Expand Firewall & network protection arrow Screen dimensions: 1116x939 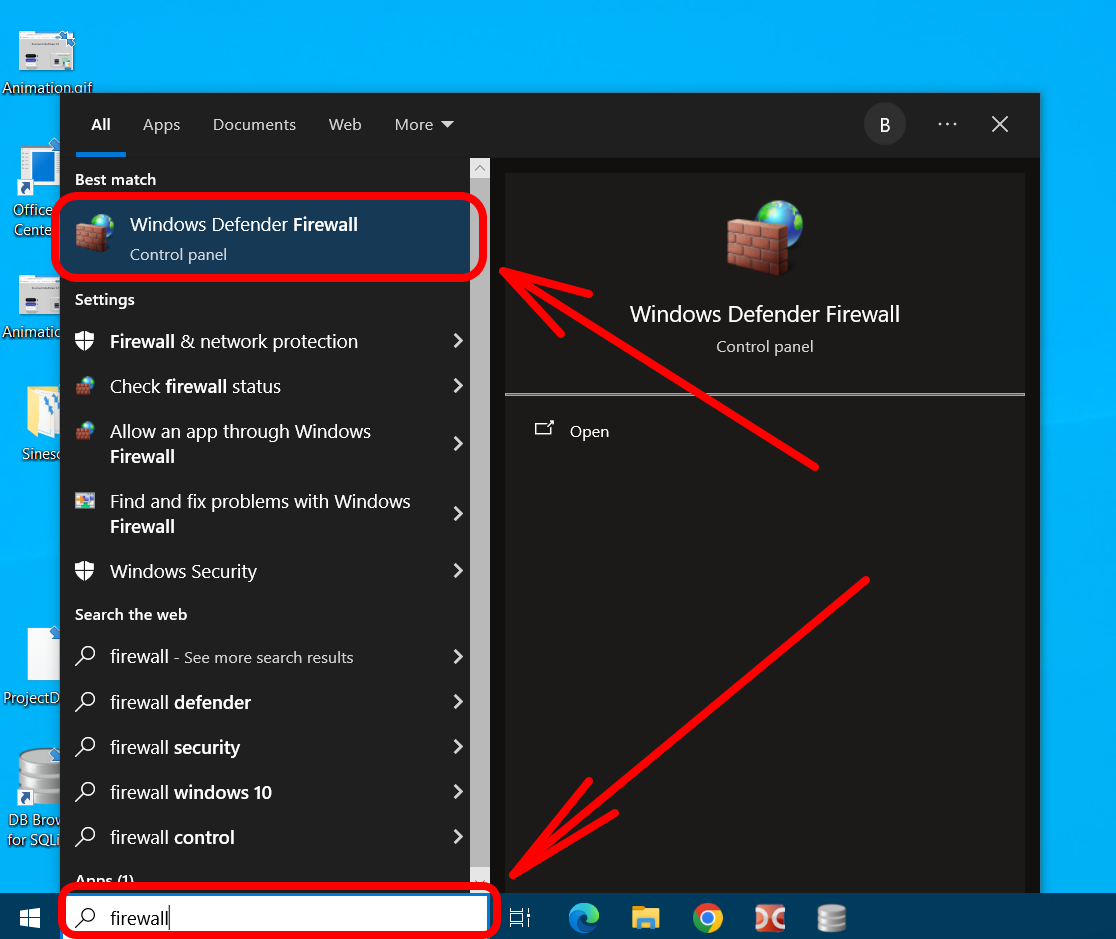458,341
